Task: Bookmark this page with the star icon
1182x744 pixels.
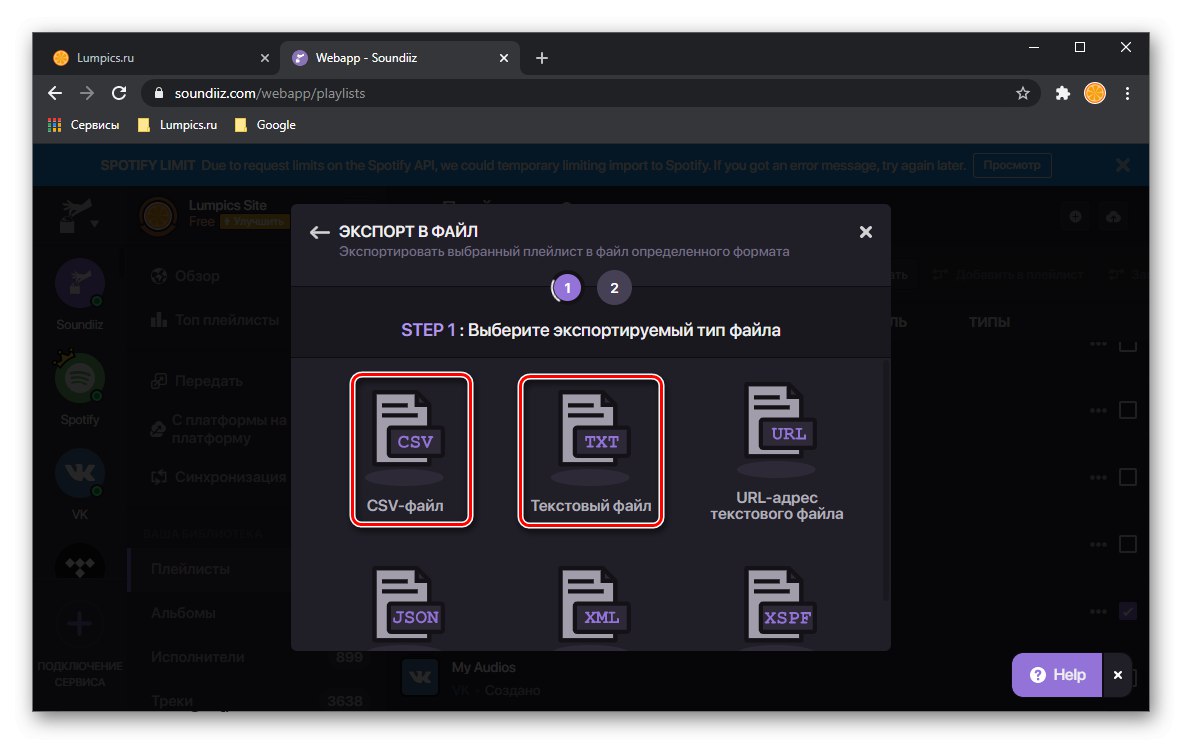Action: (x=1022, y=93)
